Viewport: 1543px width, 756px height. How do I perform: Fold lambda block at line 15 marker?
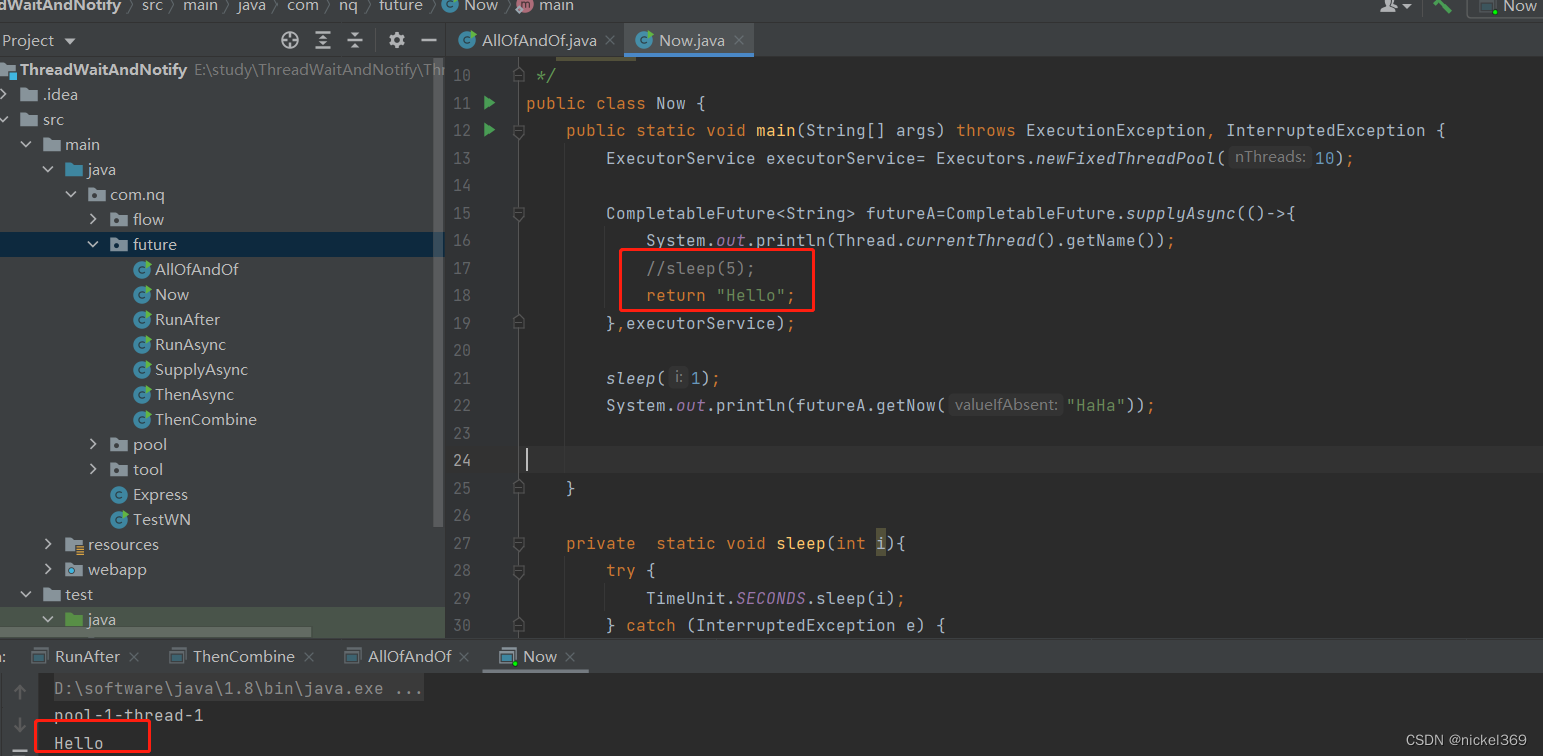(518, 213)
